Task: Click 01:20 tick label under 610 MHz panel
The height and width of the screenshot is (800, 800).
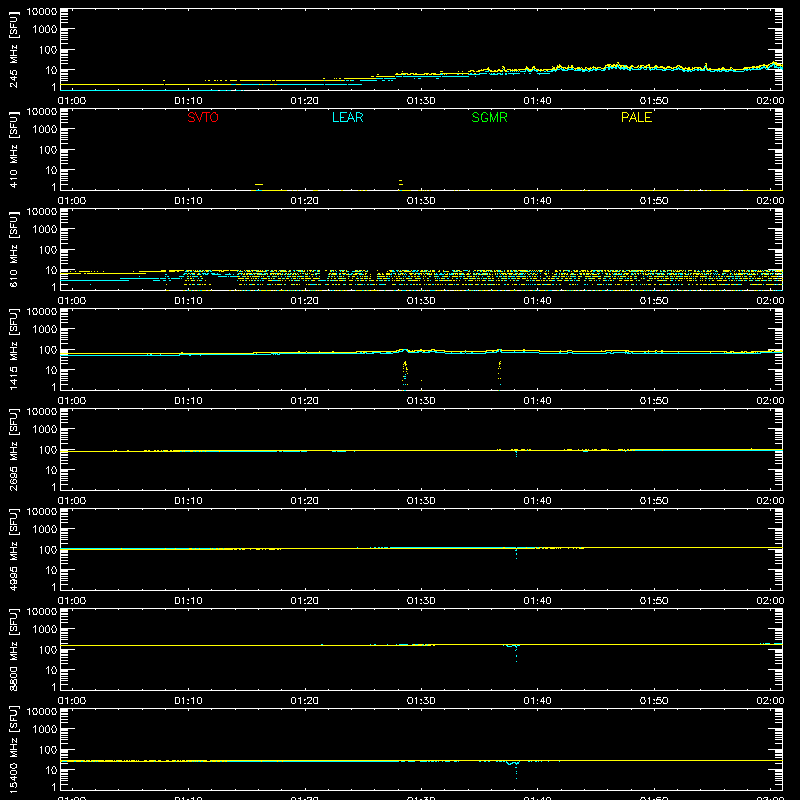Action: (305, 301)
